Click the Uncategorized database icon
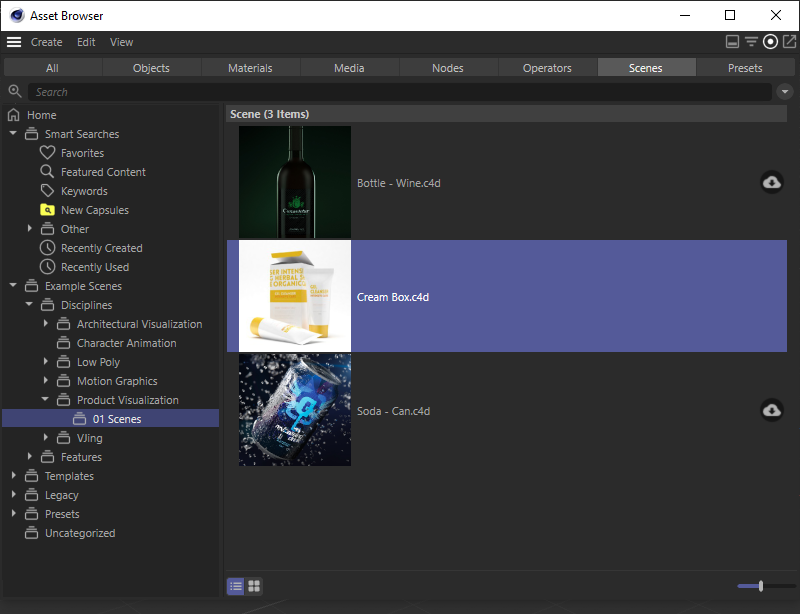The width and height of the screenshot is (800, 614). (32, 533)
